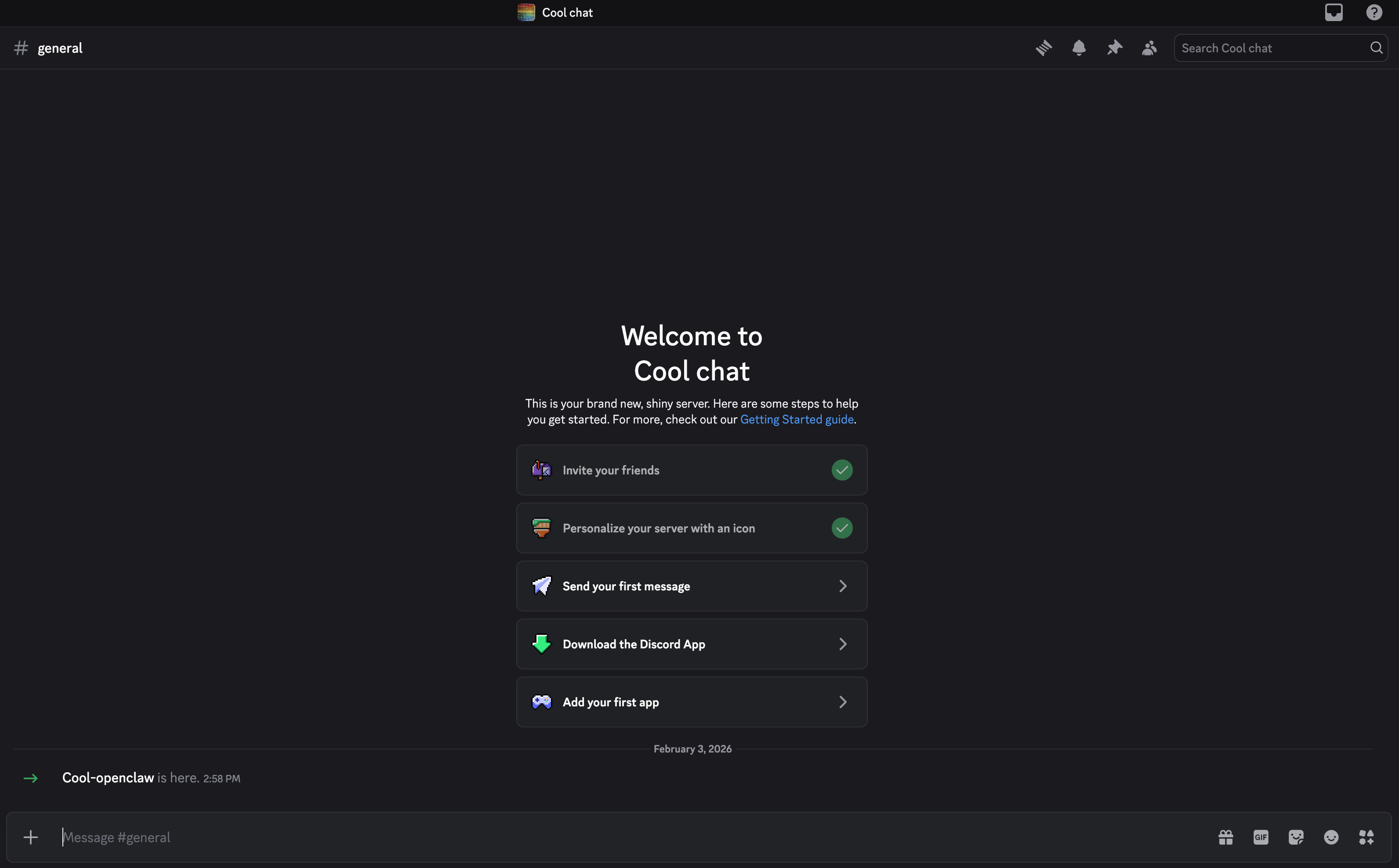
Task: Open the threads panel
Action: tap(1044, 47)
